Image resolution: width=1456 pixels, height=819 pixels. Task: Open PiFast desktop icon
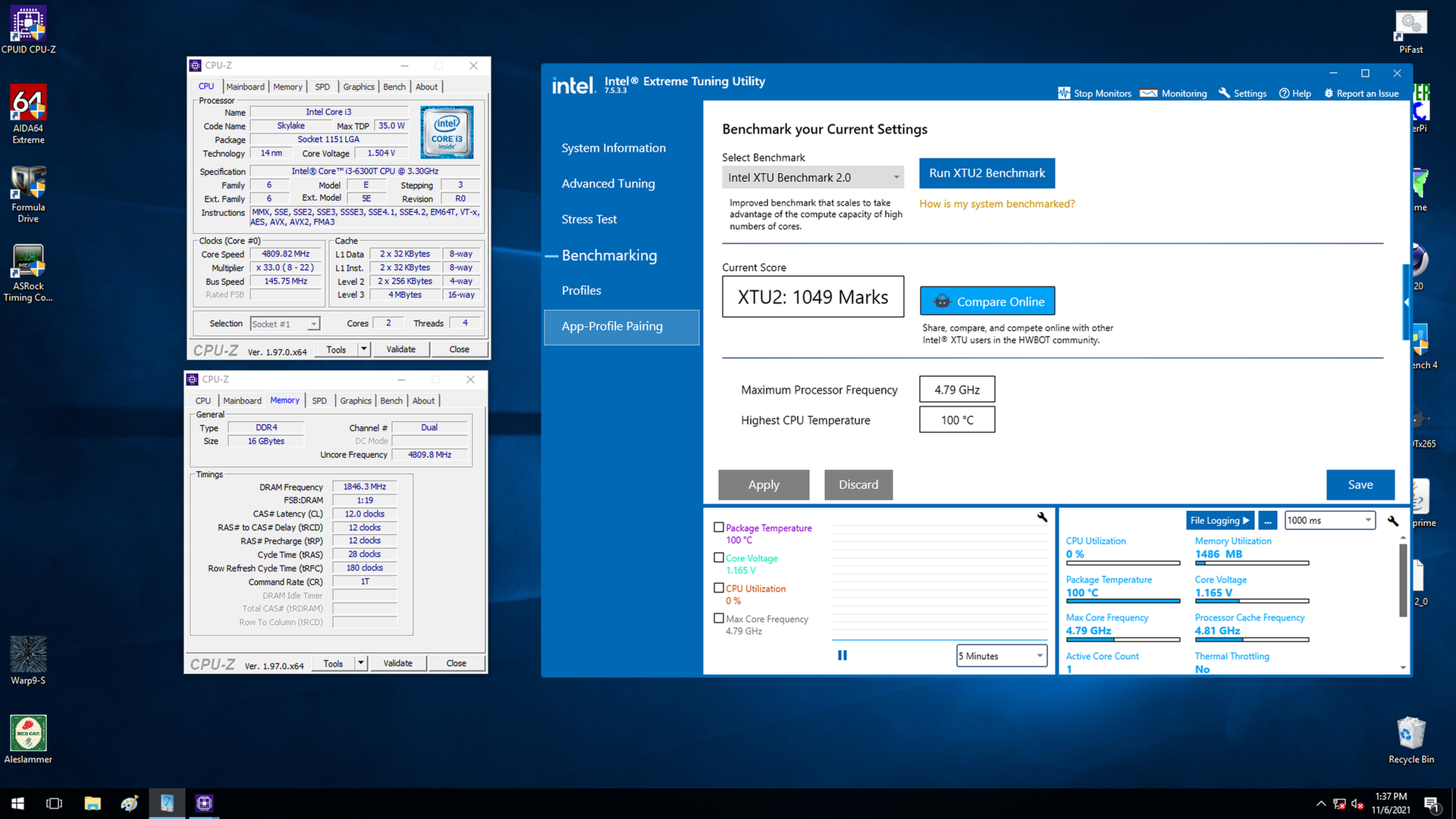1410,30
